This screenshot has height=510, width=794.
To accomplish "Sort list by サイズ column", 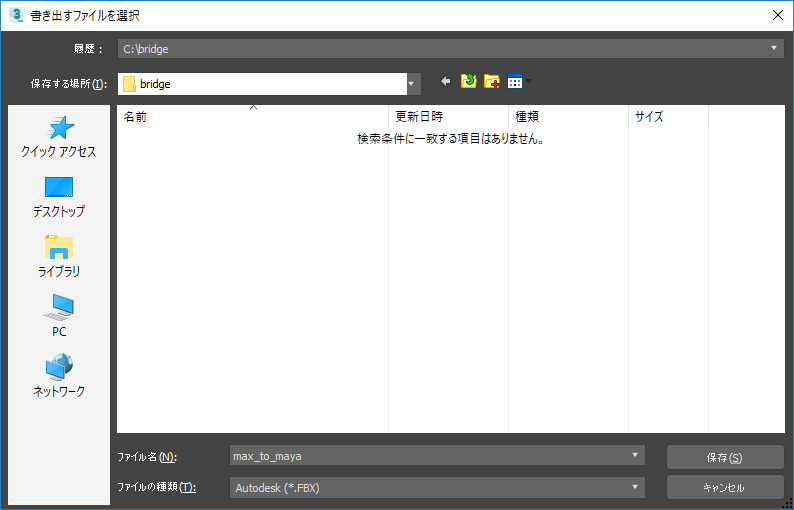I will (668, 117).
